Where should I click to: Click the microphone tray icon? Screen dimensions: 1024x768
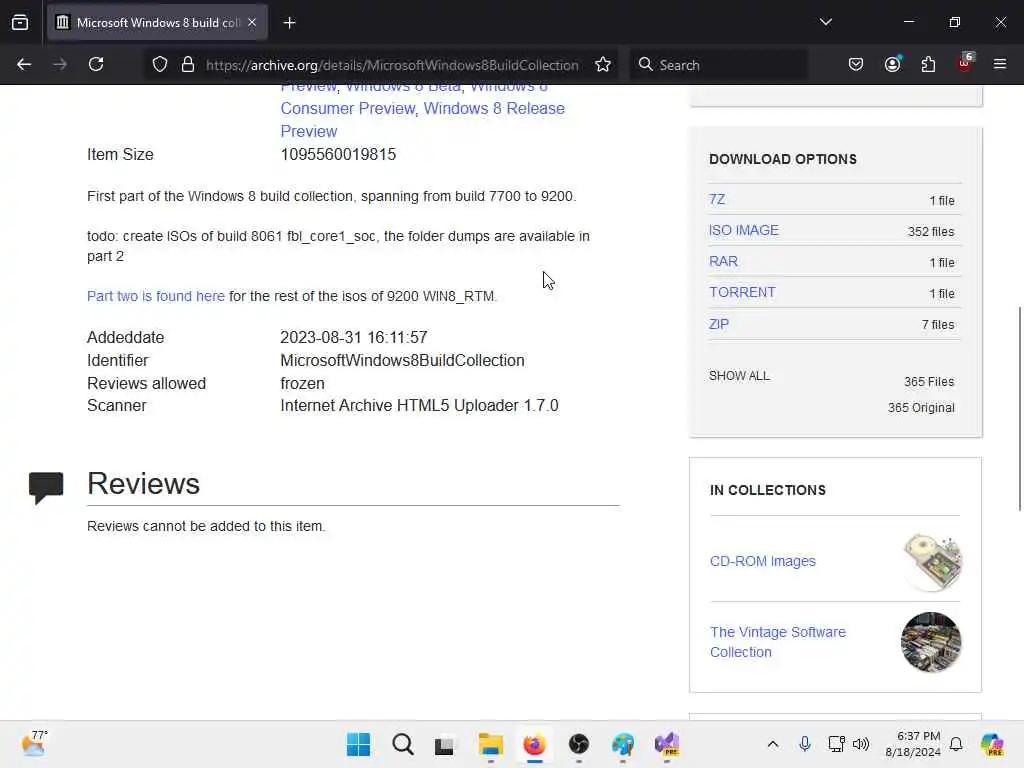point(805,744)
